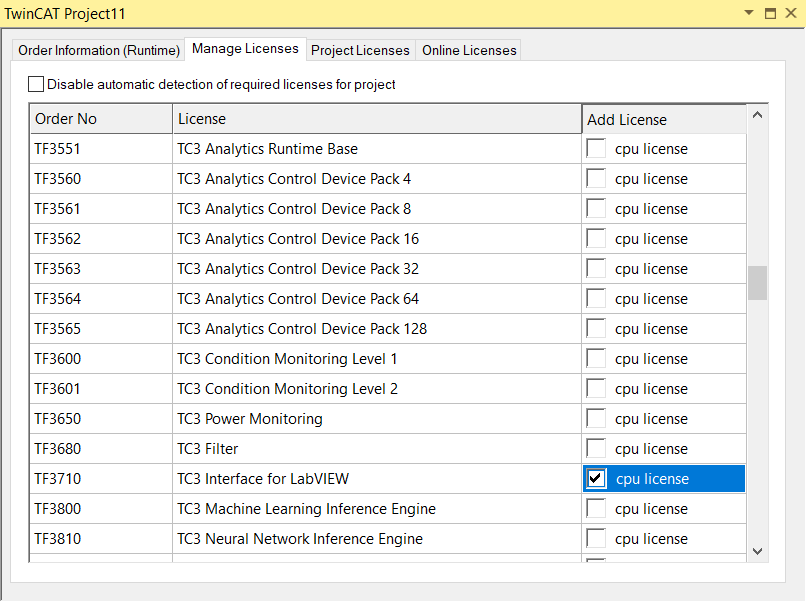Click TC3 Analytics Runtime Base text

[x=267, y=149]
